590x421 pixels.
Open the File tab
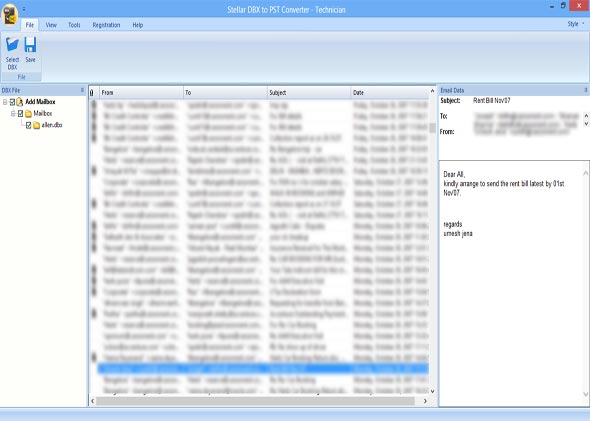coord(30,25)
